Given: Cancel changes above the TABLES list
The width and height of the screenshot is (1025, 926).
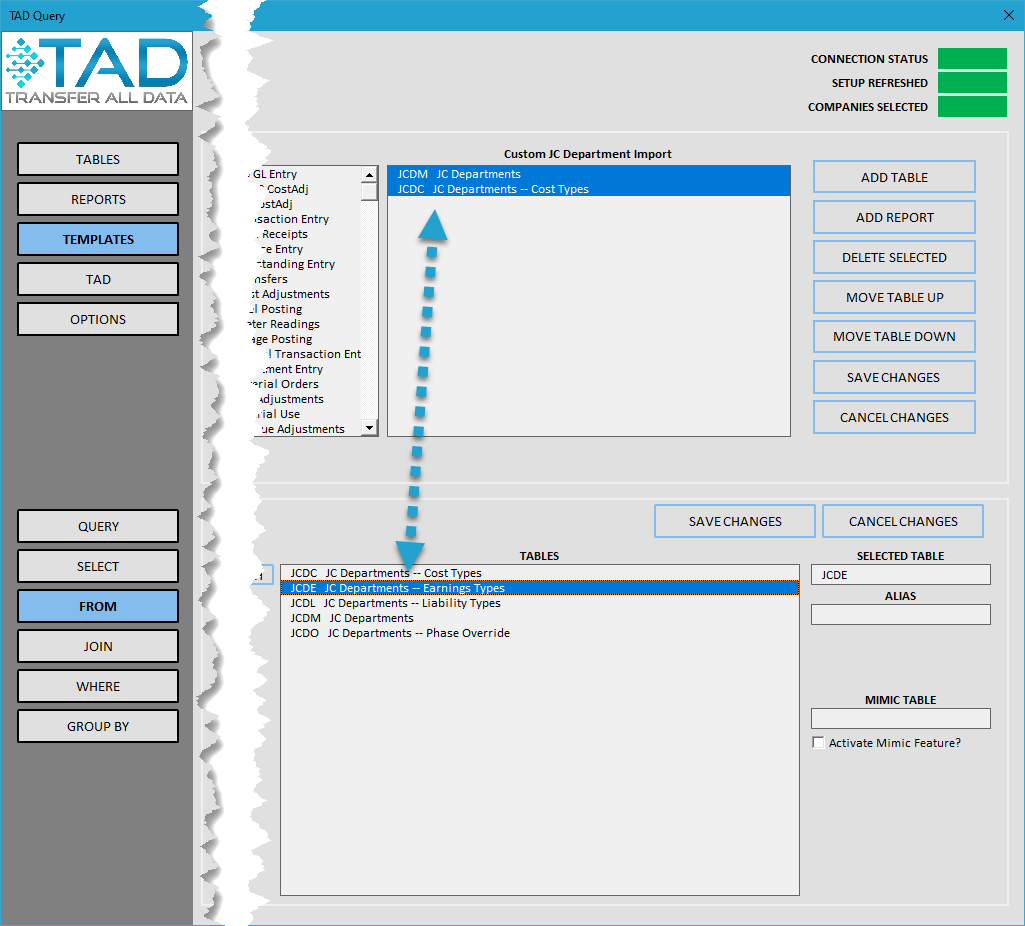Looking at the screenshot, I should (903, 521).
